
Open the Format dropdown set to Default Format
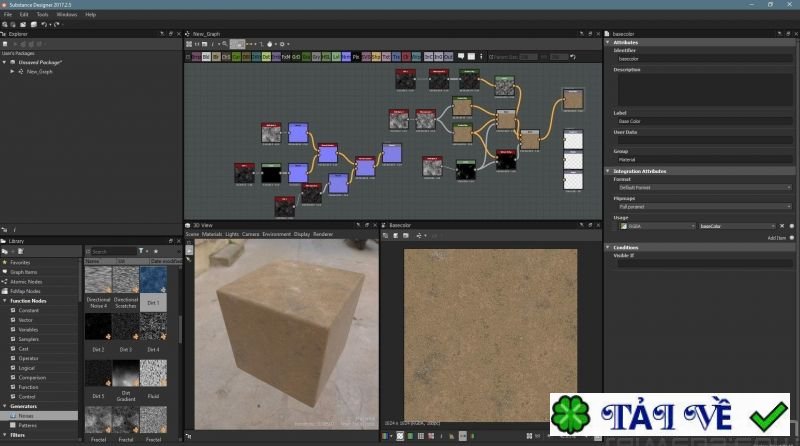pos(700,187)
